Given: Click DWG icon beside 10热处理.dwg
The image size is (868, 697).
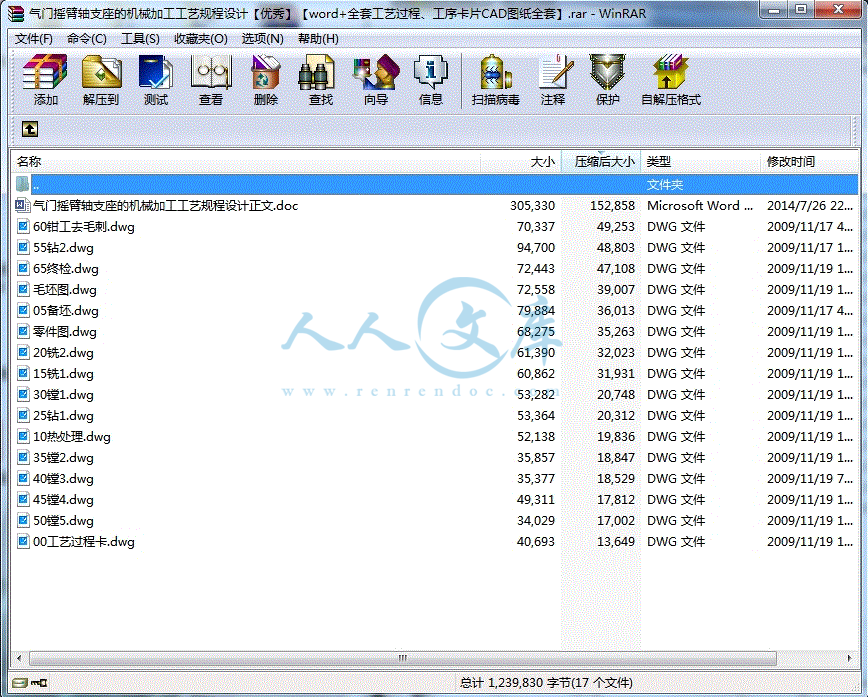Looking at the screenshot, I should 23,436.
